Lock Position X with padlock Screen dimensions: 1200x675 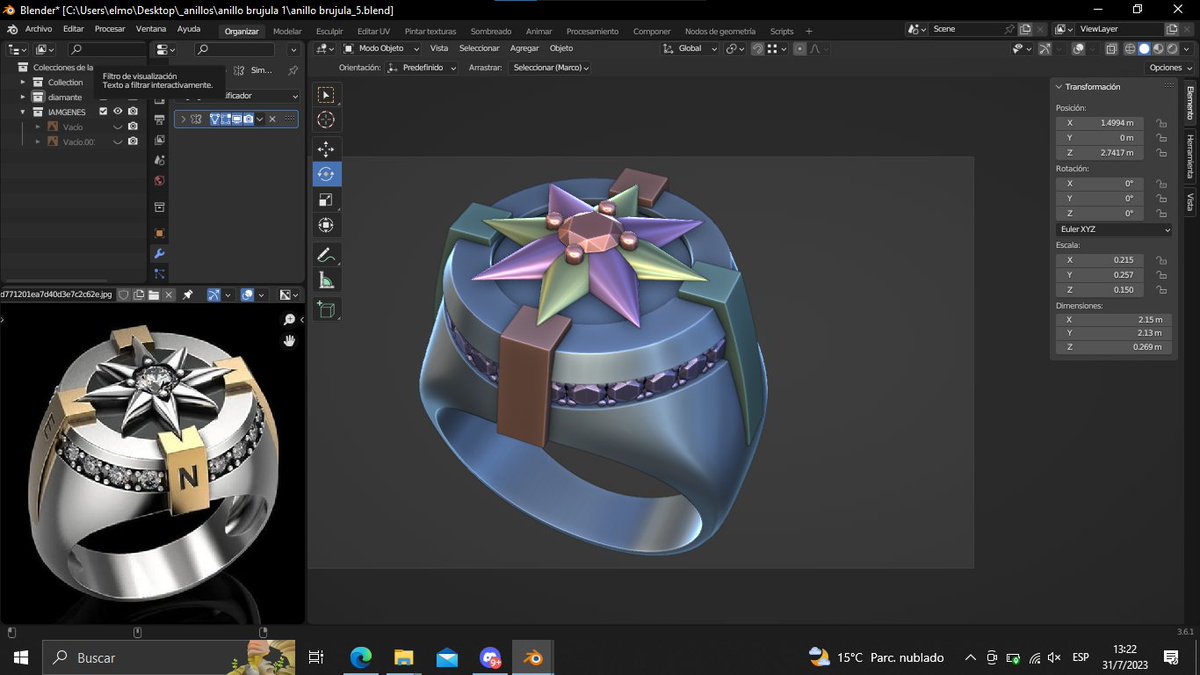1161,123
